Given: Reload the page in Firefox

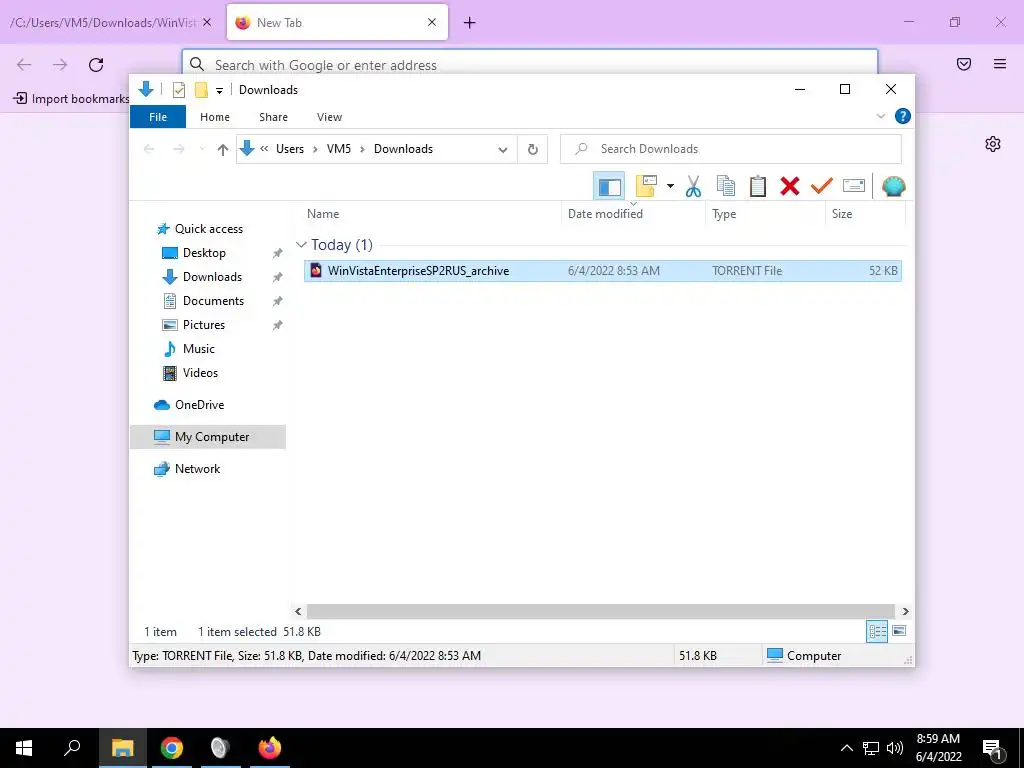Looking at the screenshot, I should point(96,64).
